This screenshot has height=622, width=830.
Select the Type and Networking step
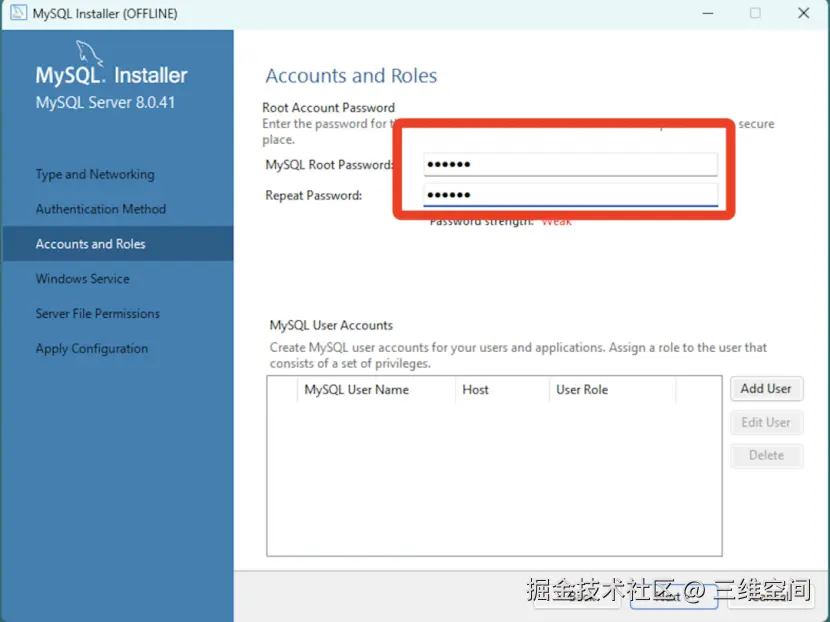coord(95,174)
